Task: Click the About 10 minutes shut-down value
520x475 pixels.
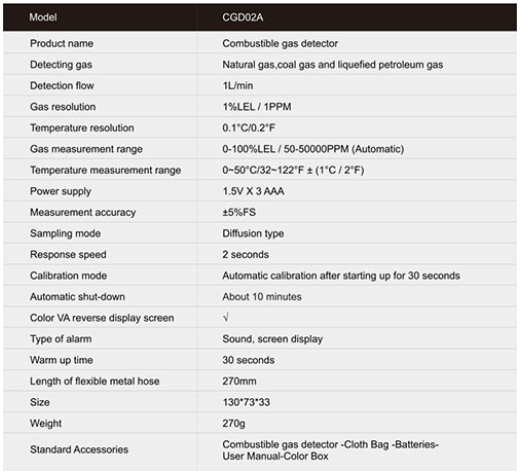Action: coord(262,297)
